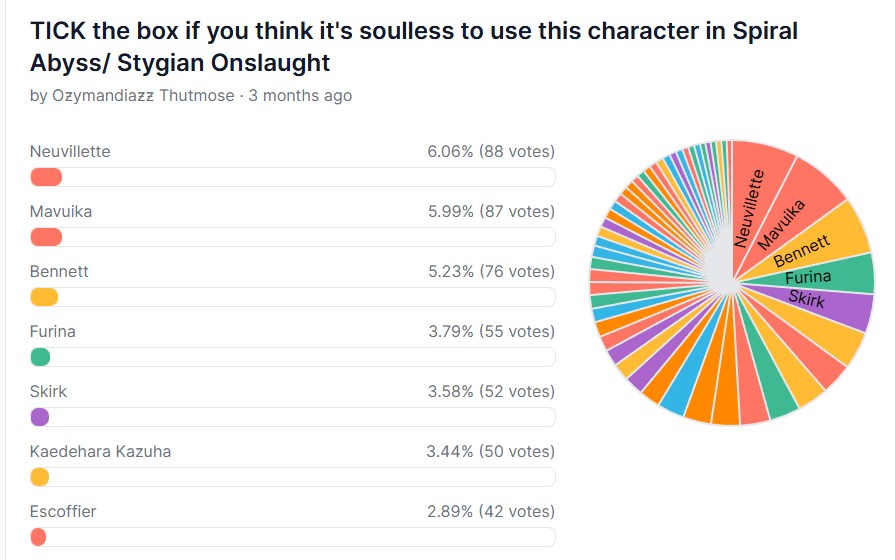The width and height of the screenshot is (895, 560).
Task: Select the Bennett slice in the pie chart
Action: coord(811,247)
